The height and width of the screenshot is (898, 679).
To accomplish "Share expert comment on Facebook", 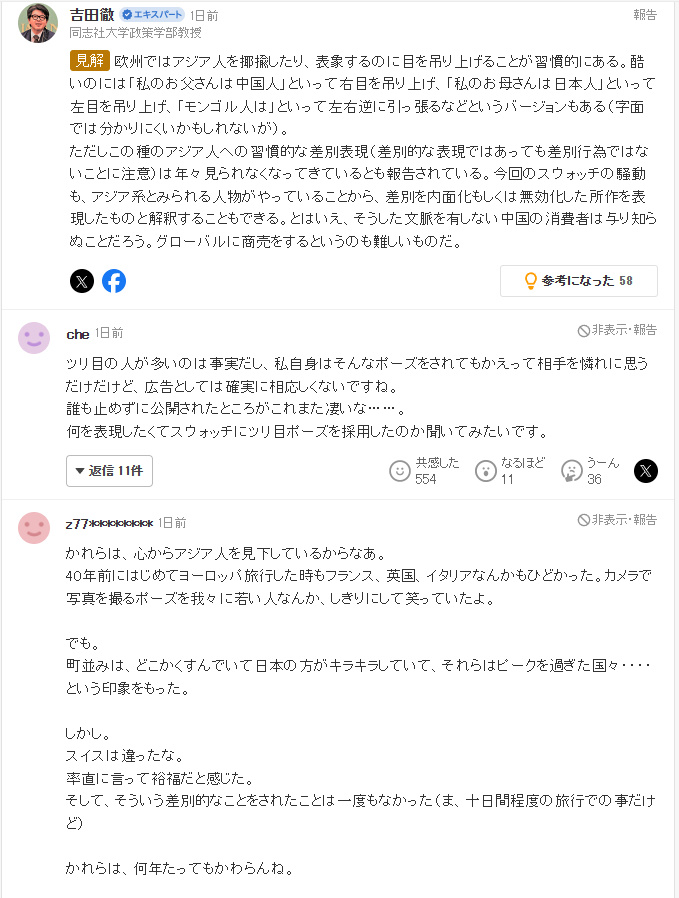I will [114, 281].
